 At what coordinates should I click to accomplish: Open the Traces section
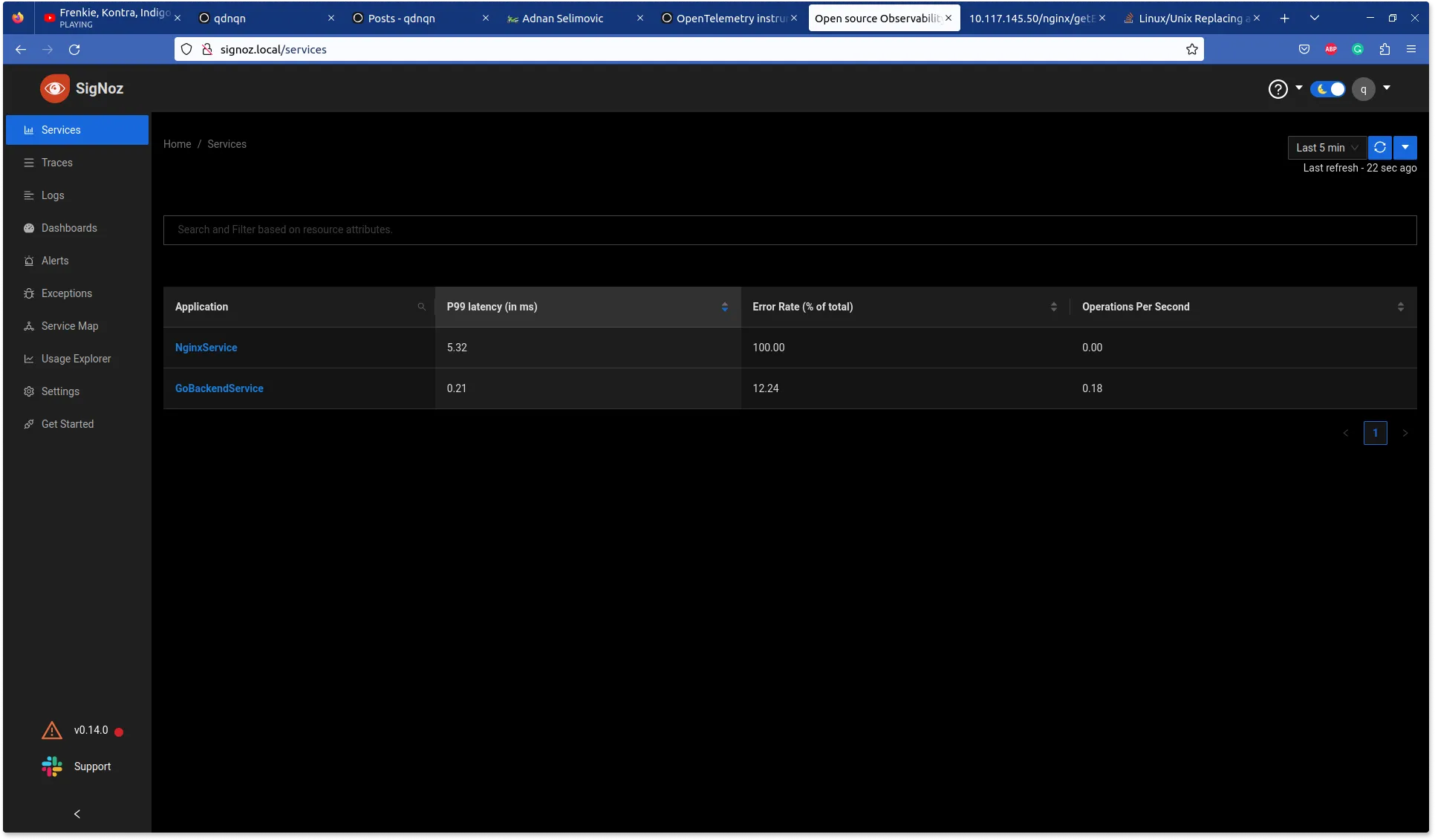click(x=57, y=162)
